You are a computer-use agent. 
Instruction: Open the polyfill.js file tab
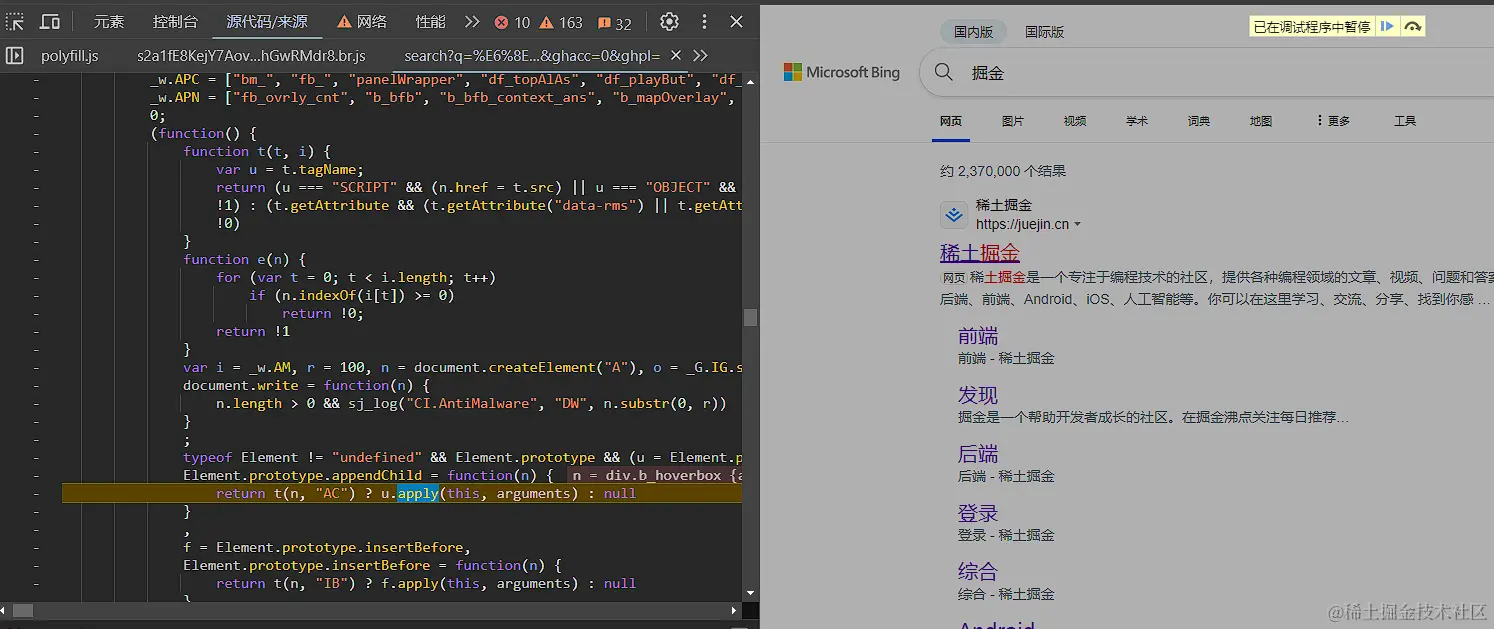tap(70, 56)
